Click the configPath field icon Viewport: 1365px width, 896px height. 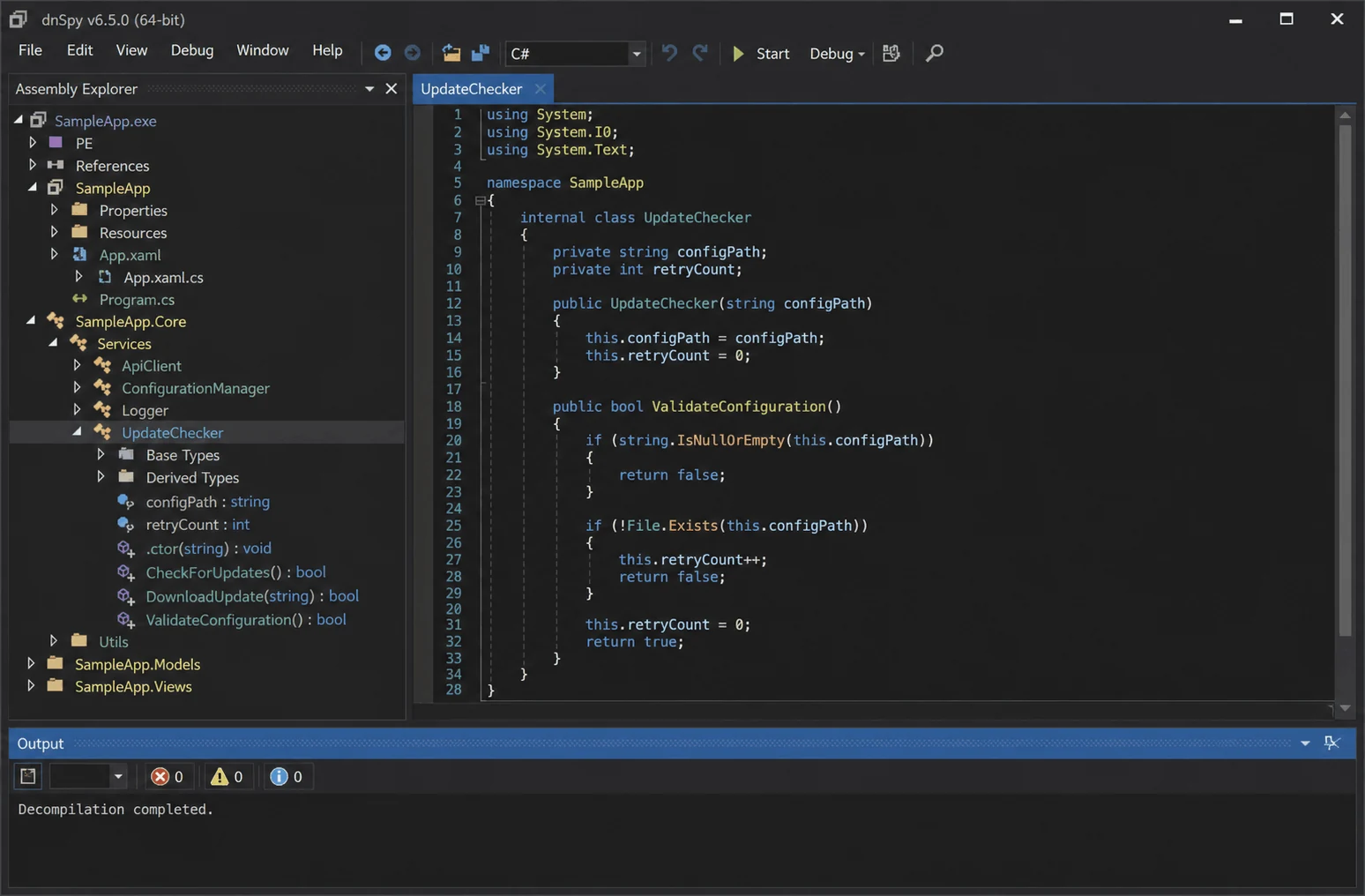coord(125,501)
